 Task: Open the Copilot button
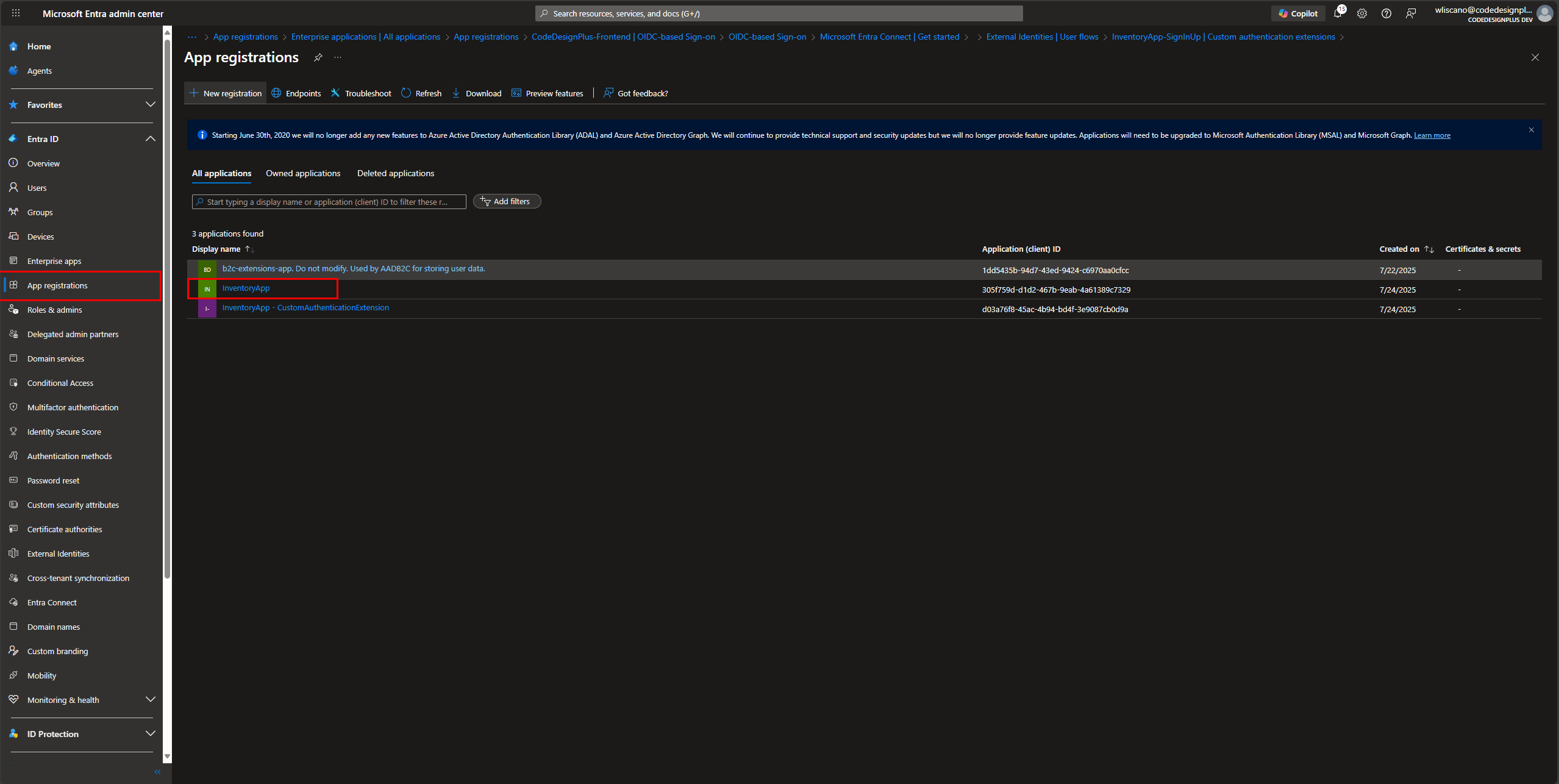tap(1298, 13)
